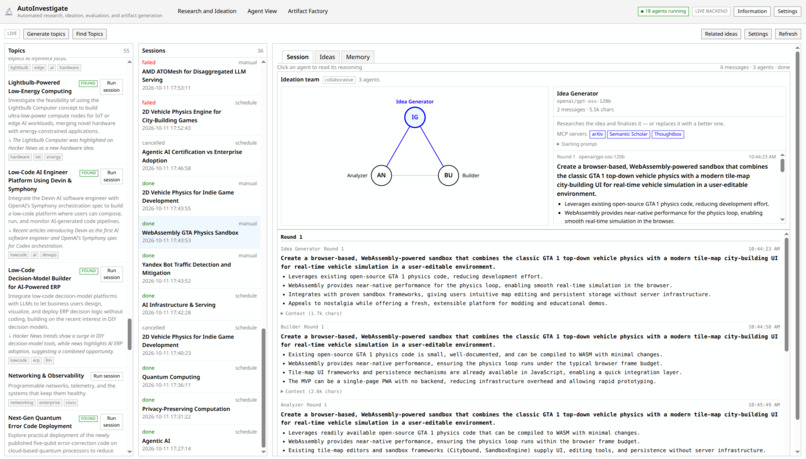Open Privacy-Preserving Computation session
Screen dimensions: 806x459
point(199,409)
